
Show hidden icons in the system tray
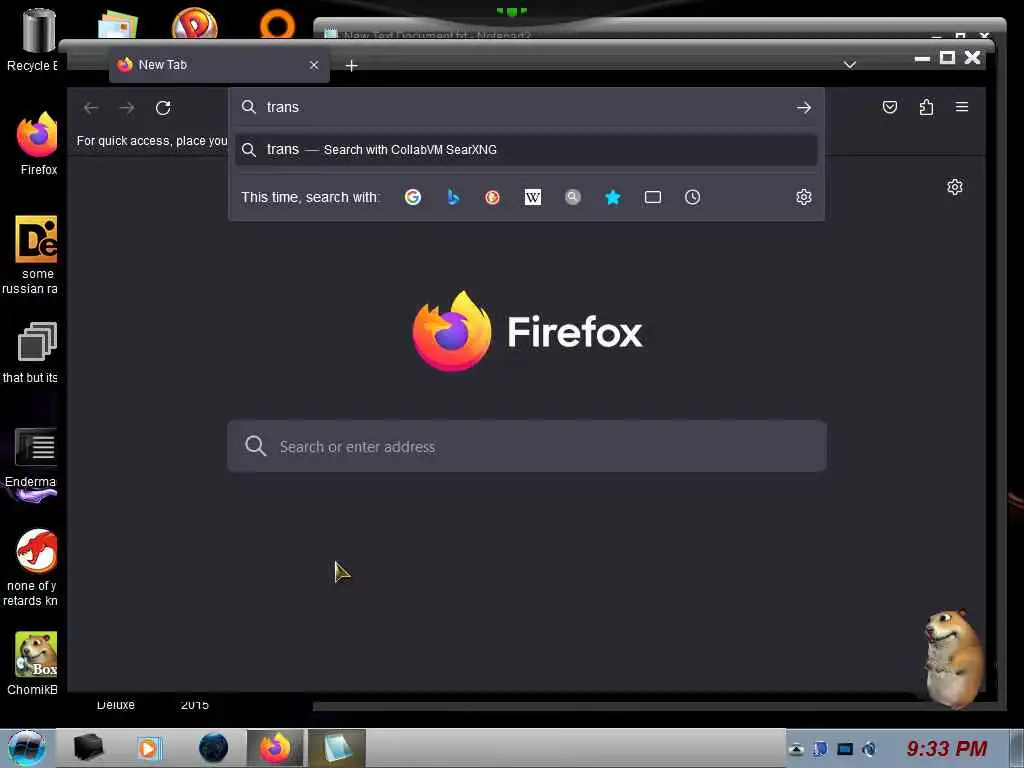(796, 749)
